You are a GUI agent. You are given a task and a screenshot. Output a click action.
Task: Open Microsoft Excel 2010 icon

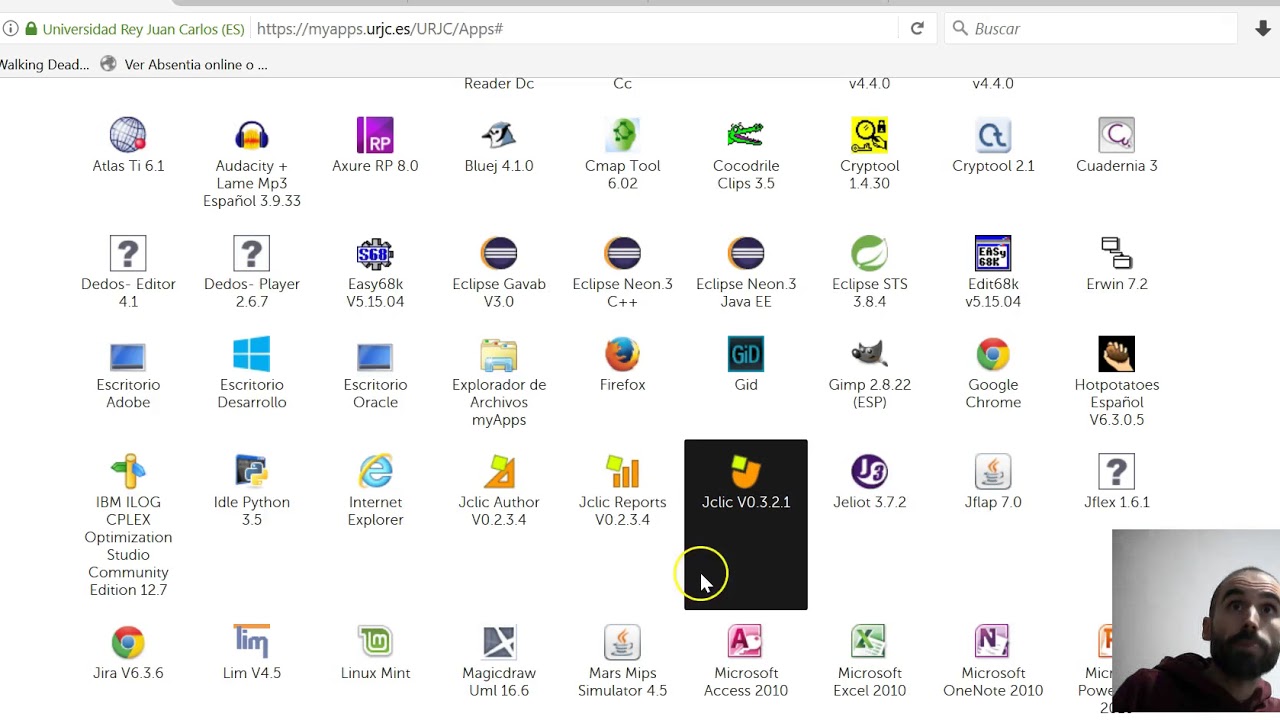pyautogui.click(x=870, y=642)
